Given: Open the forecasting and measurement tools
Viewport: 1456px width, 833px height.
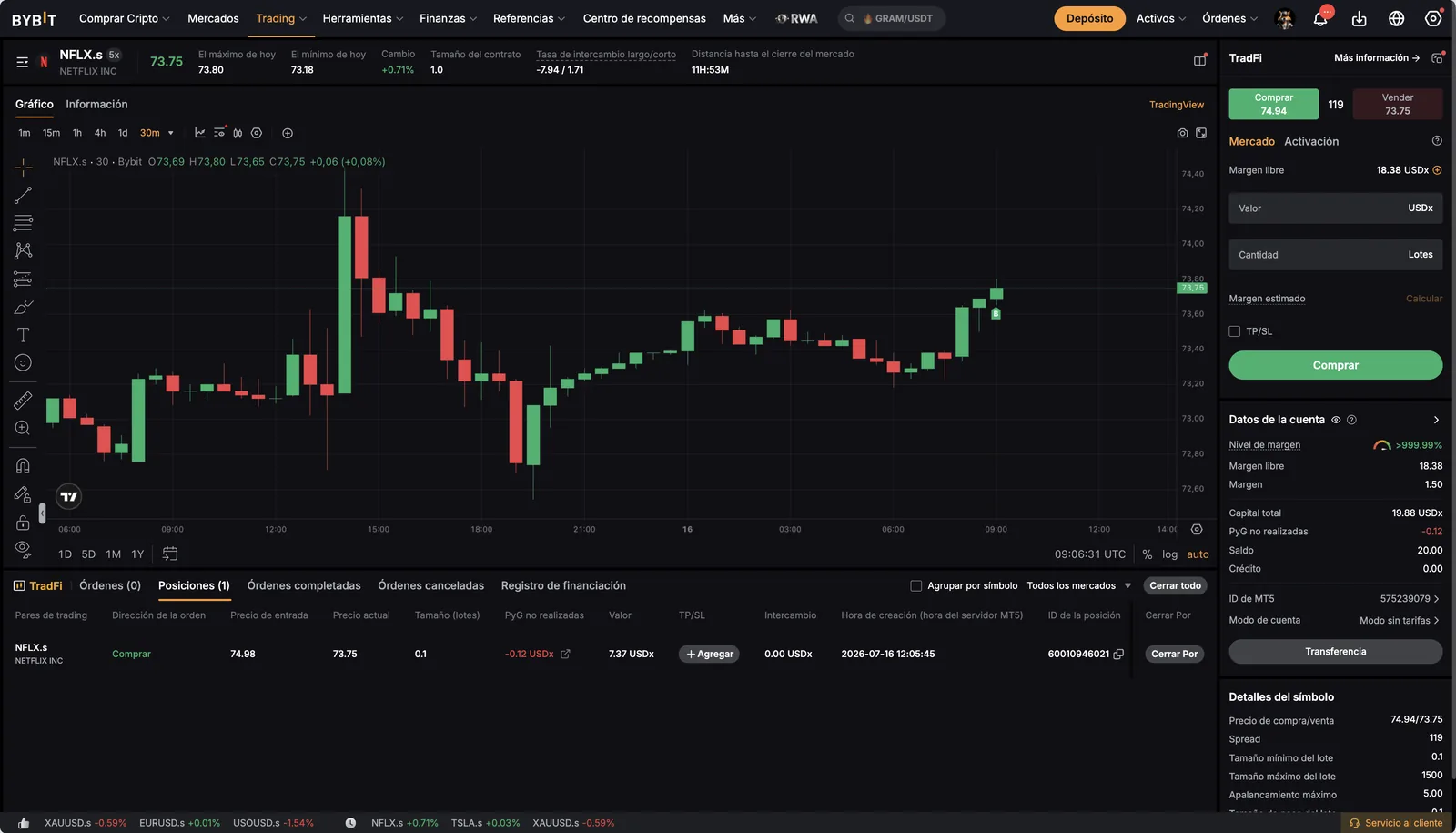Looking at the screenshot, I should [23, 279].
